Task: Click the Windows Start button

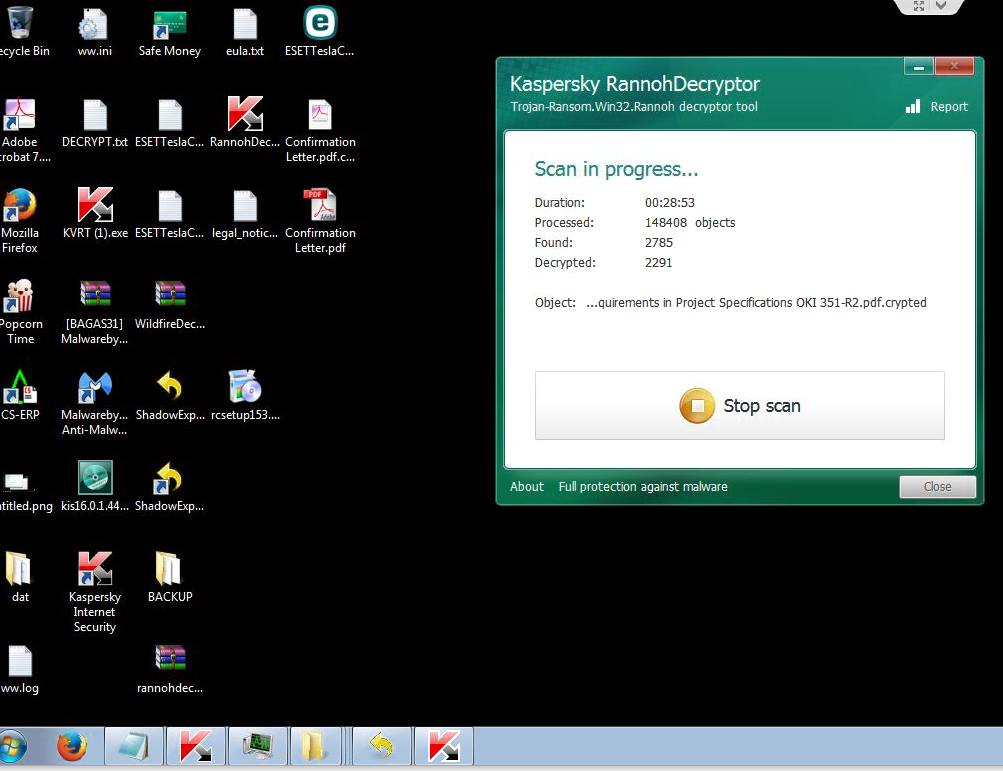Action: [14, 746]
